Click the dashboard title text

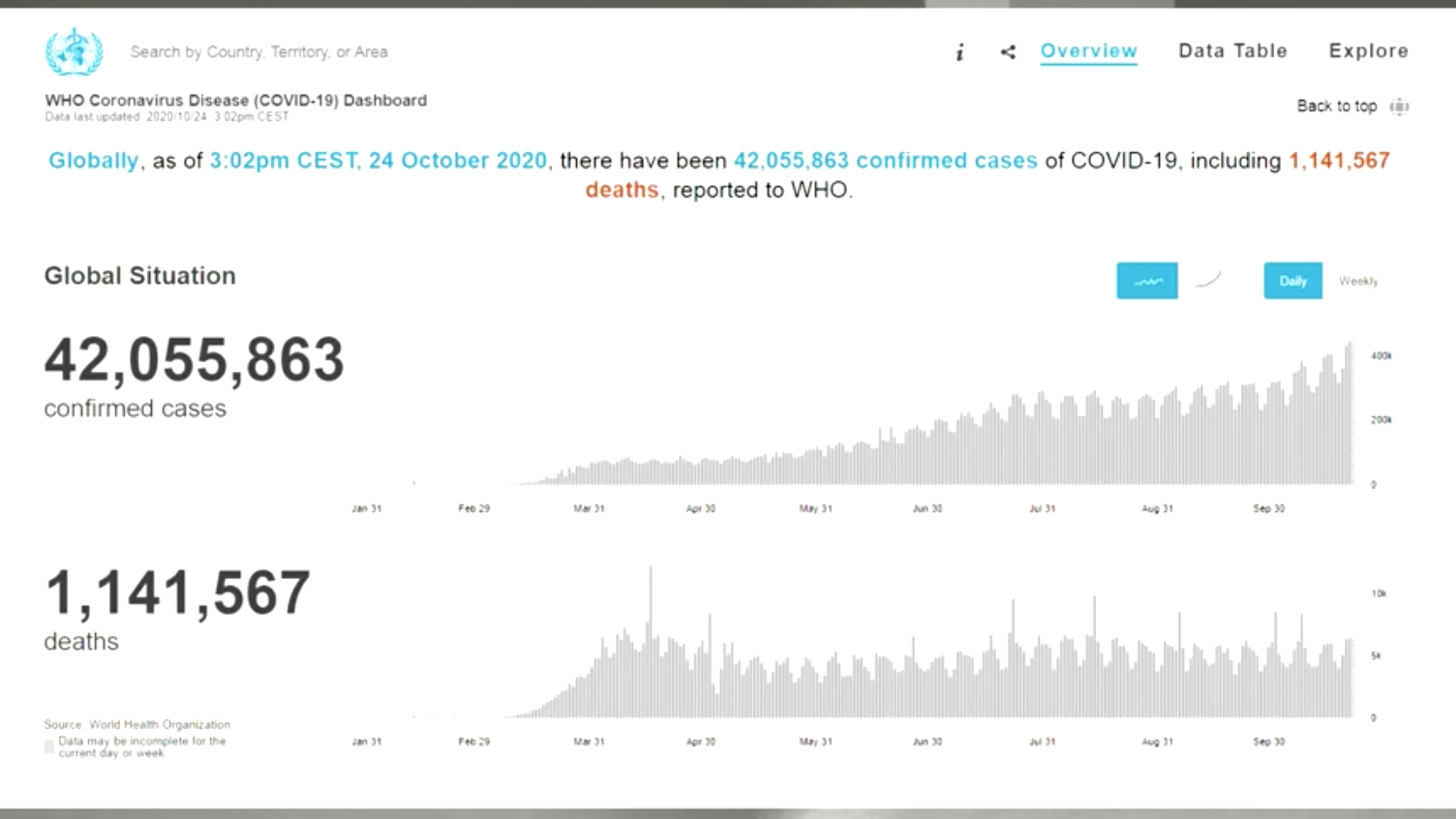coord(235,100)
